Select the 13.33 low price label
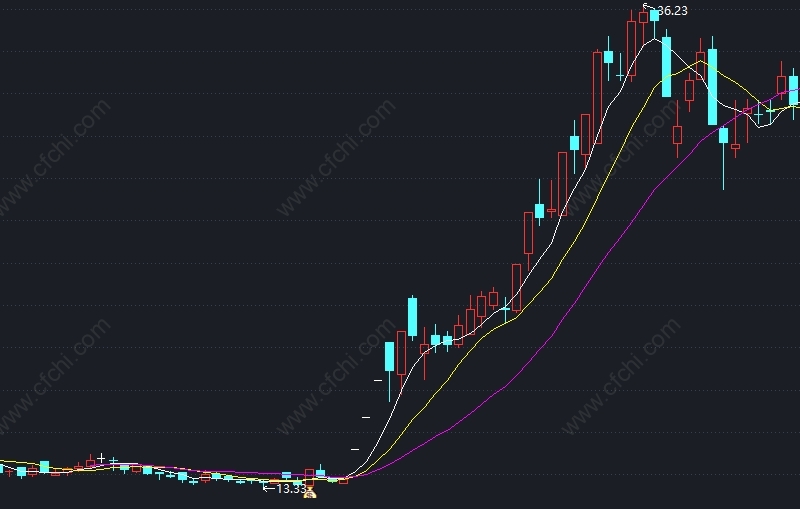 [291, 489]
